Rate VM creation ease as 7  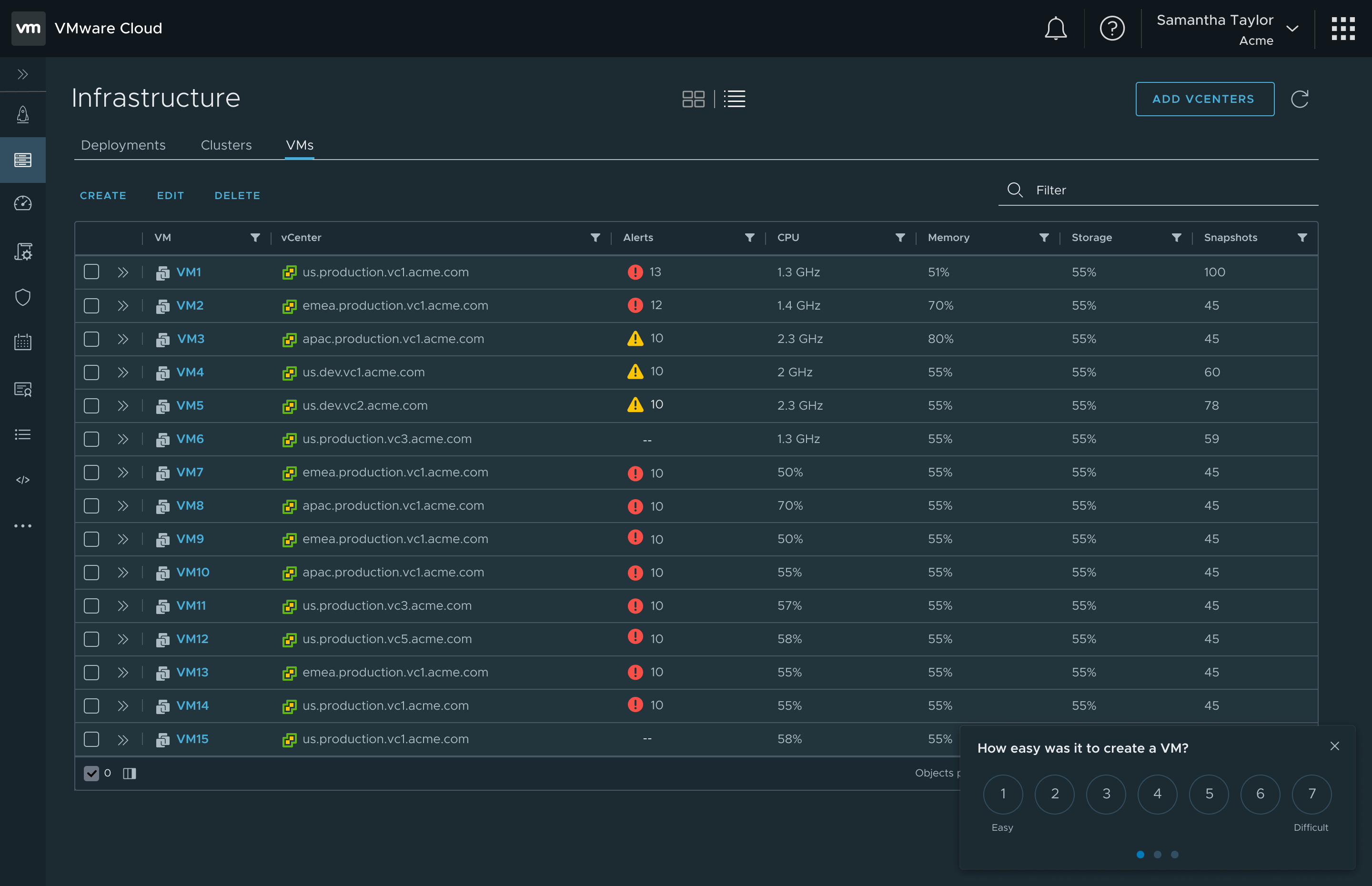1311,794
